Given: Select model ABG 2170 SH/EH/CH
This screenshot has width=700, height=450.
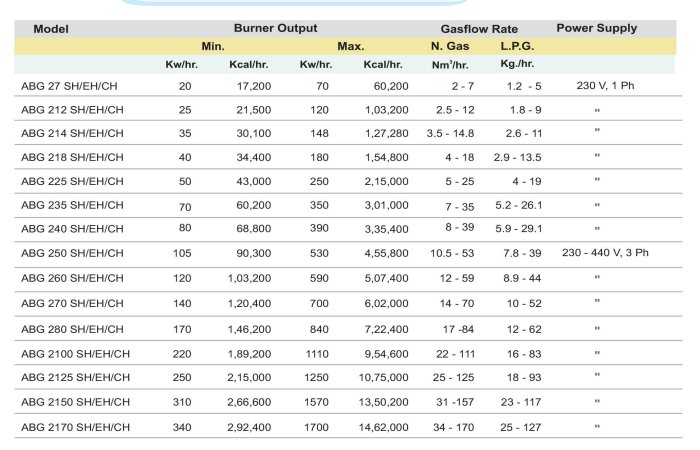Looking at the screenshot, I should 76,427.
